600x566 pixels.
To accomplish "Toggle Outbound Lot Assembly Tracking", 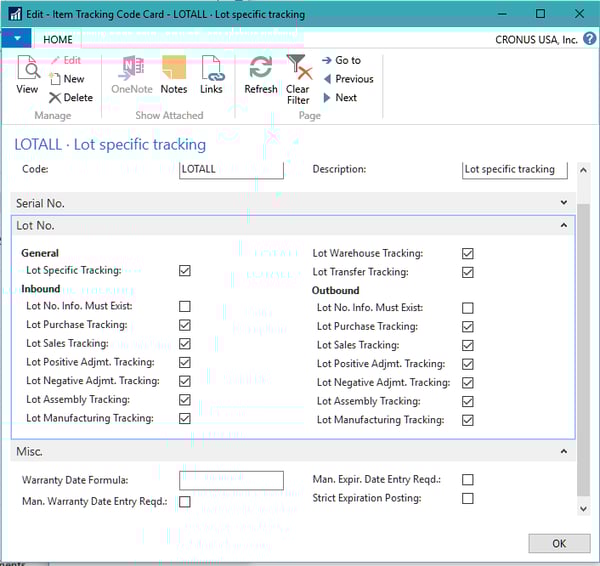I will point(468,401).
